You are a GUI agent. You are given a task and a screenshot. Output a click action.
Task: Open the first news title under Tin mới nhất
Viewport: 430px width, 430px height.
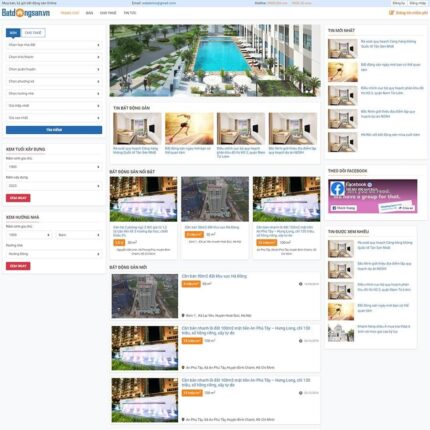pos(388,44)
